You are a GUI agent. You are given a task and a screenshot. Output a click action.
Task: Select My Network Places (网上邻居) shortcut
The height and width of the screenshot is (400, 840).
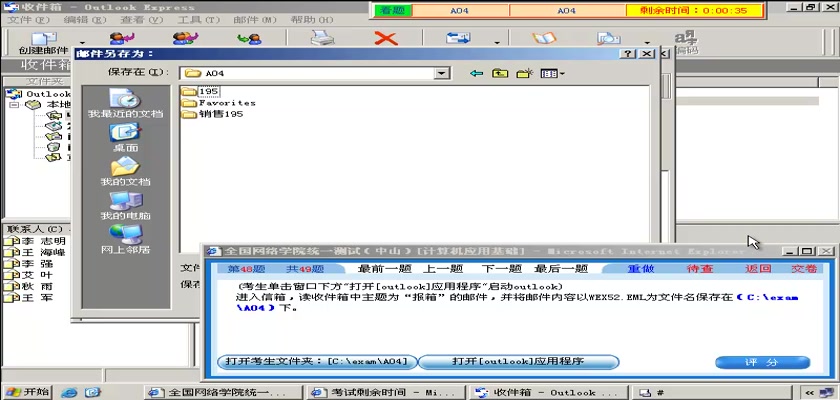point(125,239)
